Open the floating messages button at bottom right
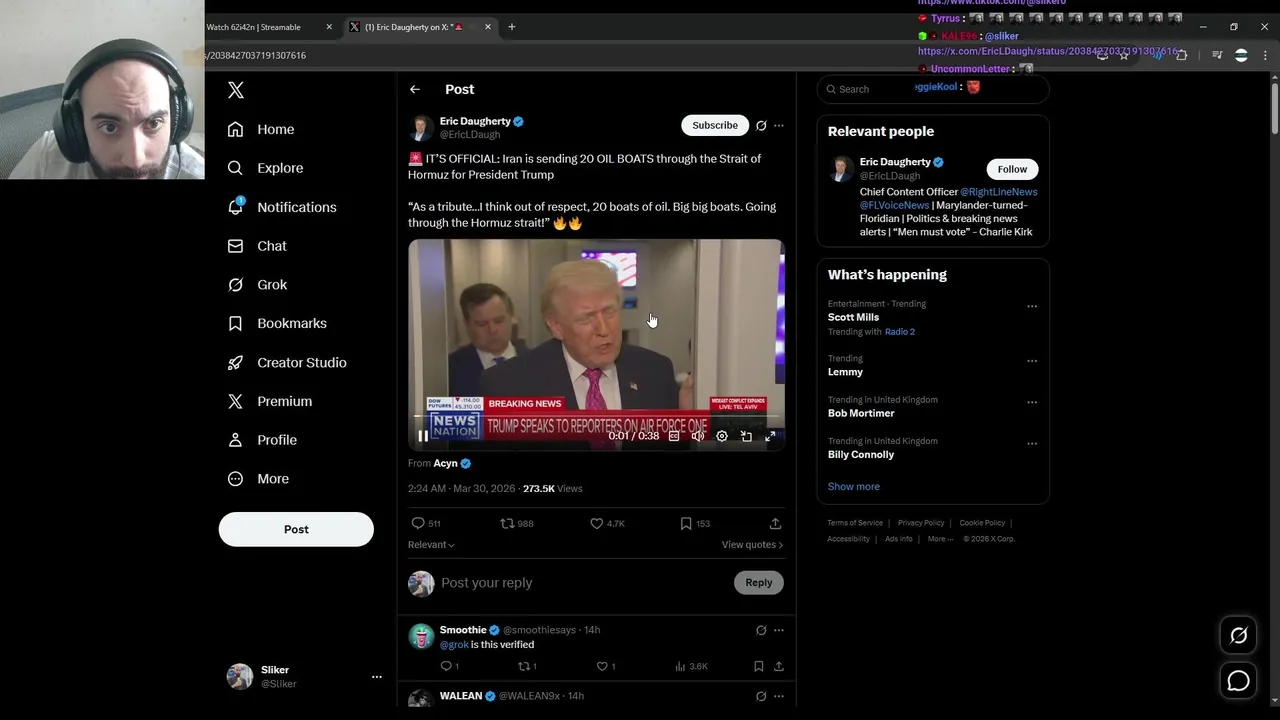The image size is (1280, 720). (1238, 681)
